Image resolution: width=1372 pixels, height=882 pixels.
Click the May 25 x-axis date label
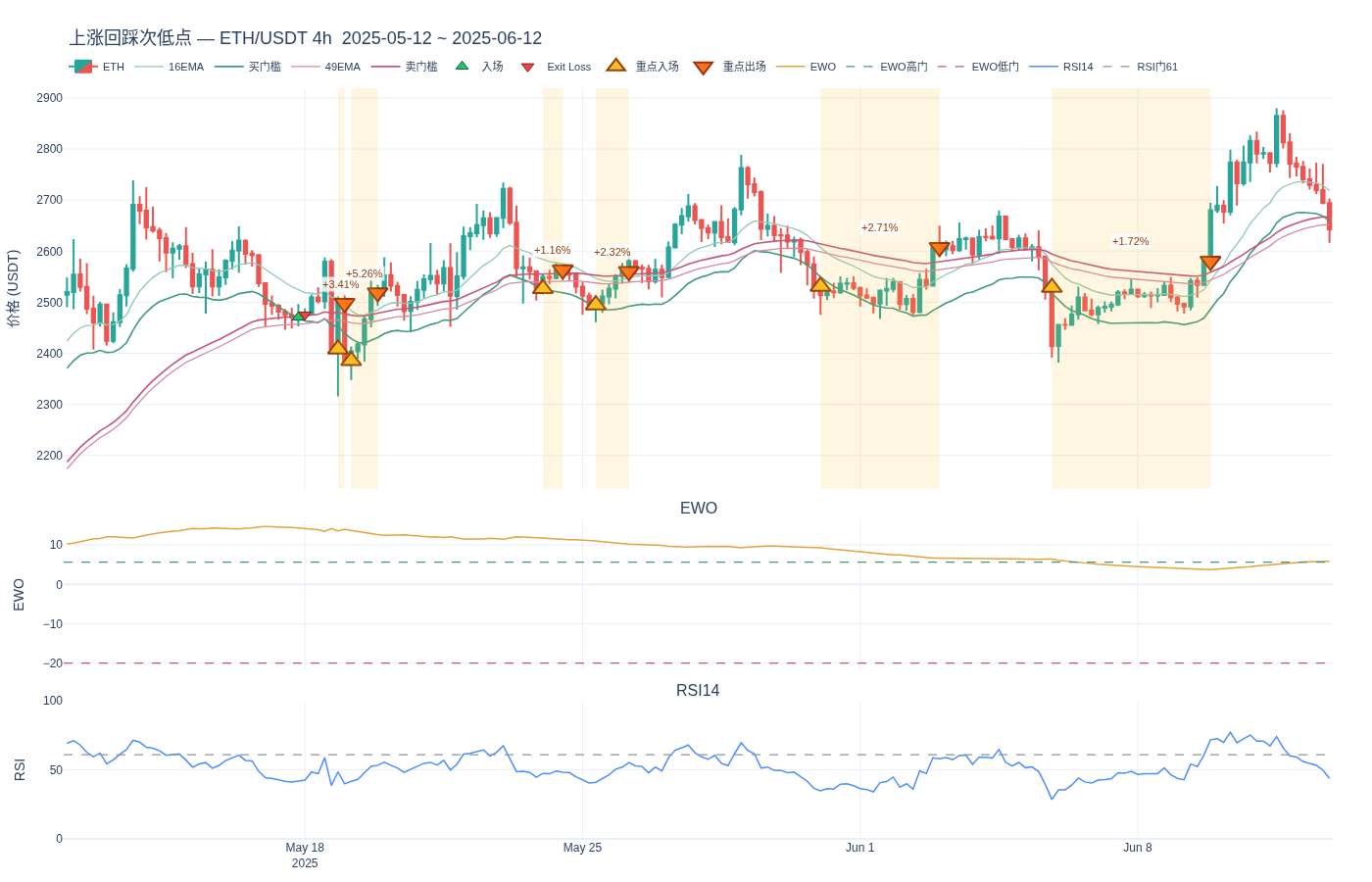pyautogui.click(x=582, y=848)
